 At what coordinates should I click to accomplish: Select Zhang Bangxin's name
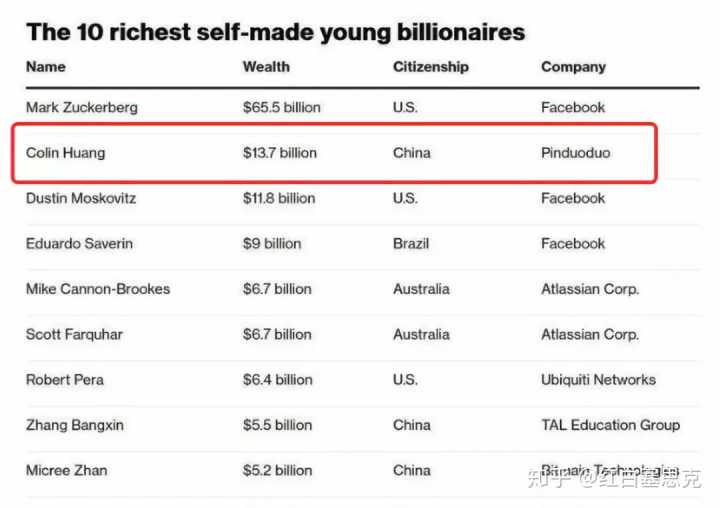click(75, 425)
